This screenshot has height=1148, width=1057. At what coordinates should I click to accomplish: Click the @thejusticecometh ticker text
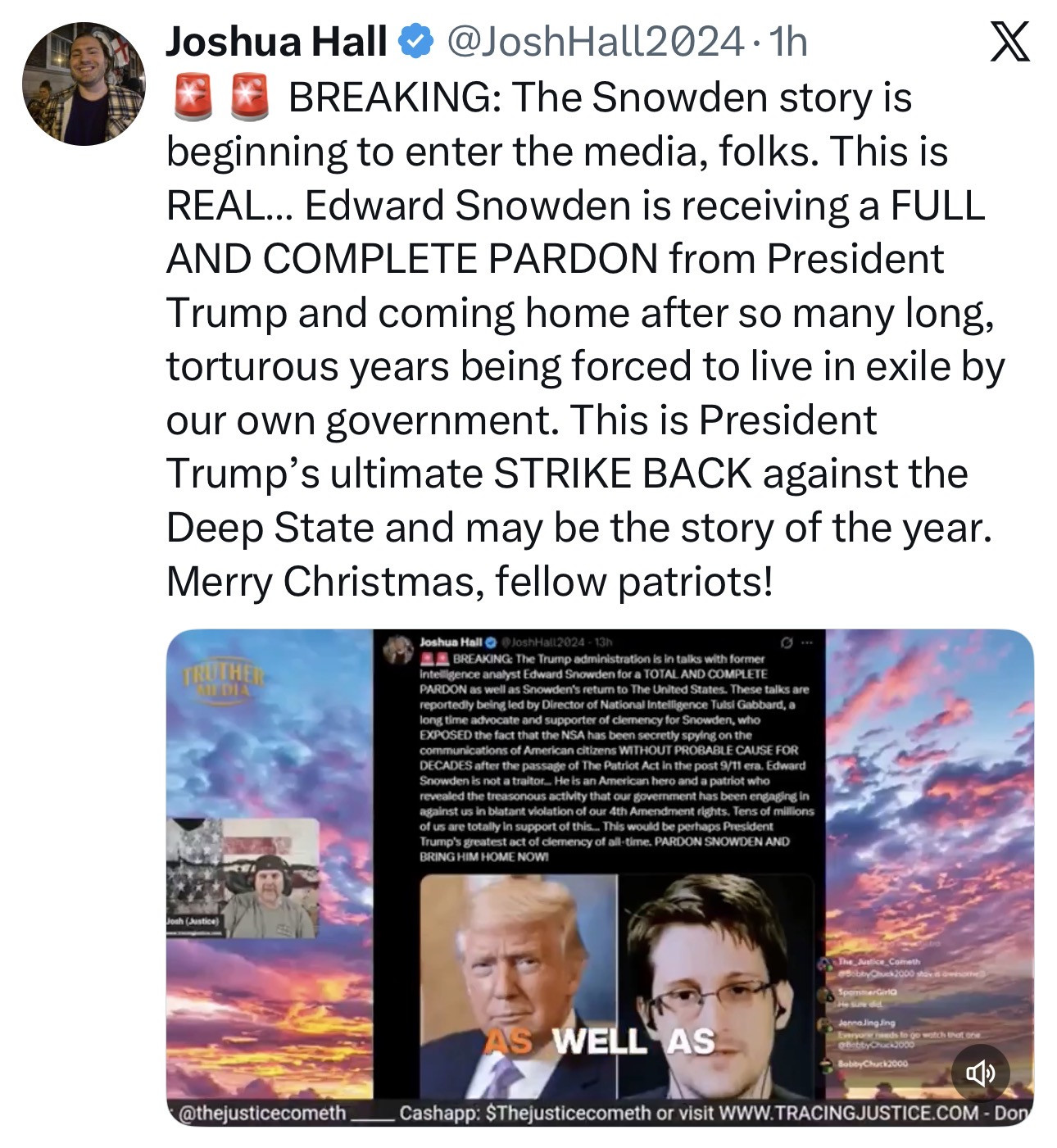[x=261, y=1113]
